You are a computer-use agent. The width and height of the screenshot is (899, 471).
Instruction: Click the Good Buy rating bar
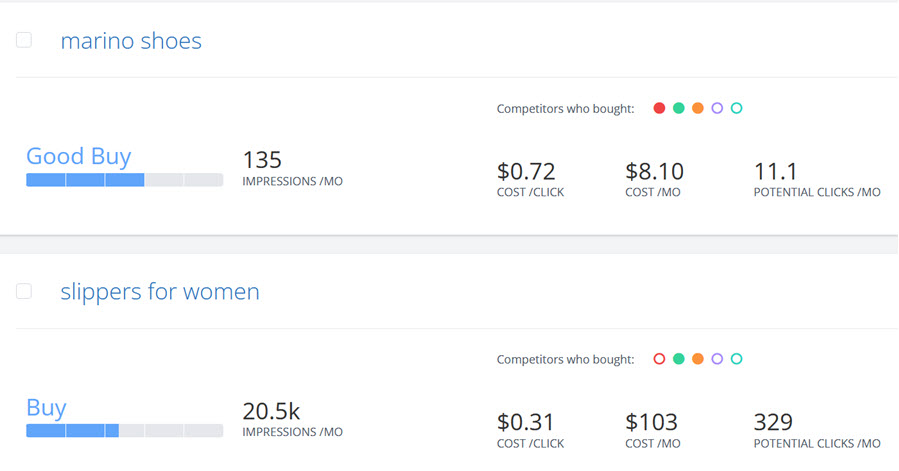point(124,180)
